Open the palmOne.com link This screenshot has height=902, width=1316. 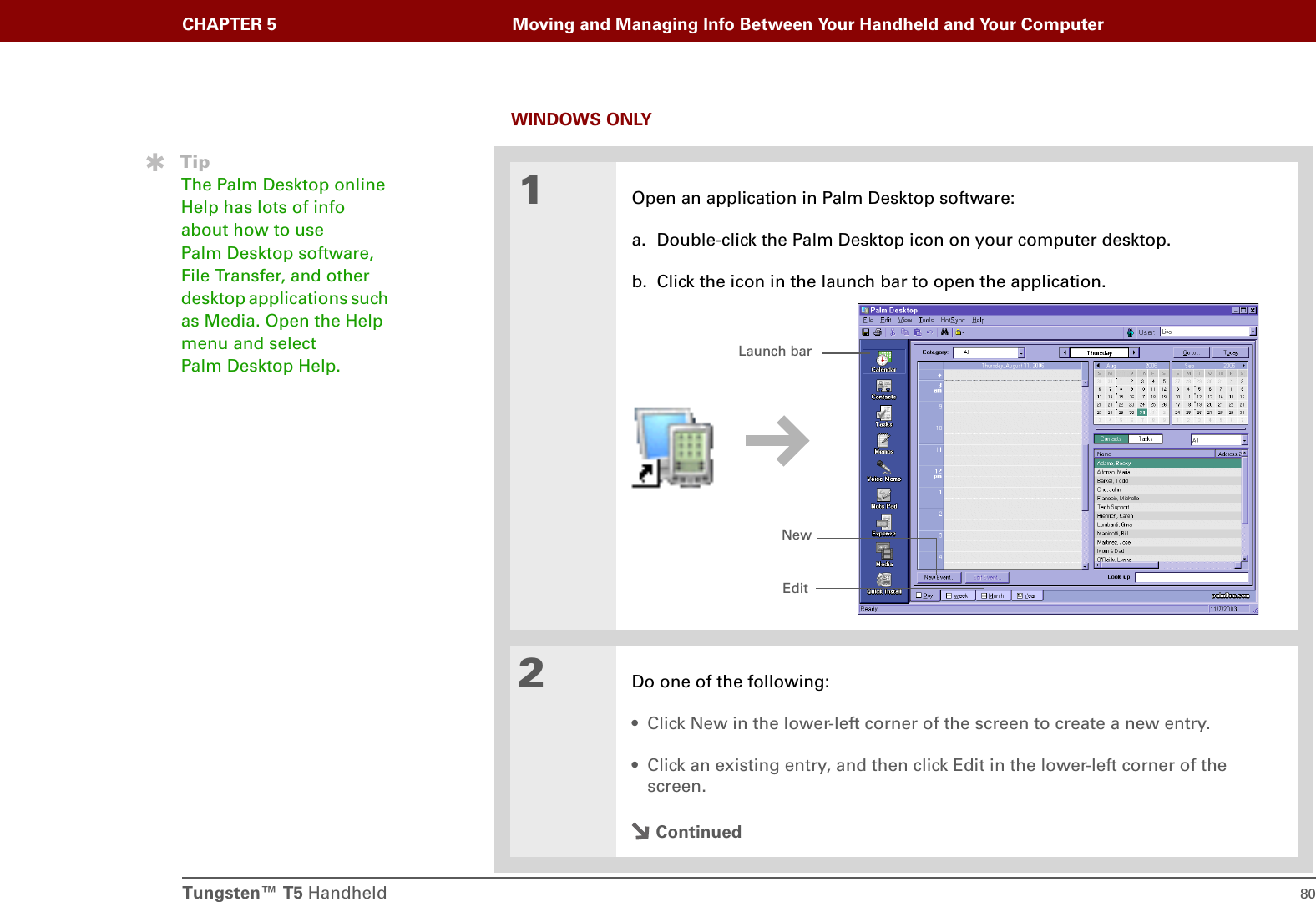[1230, 595]
